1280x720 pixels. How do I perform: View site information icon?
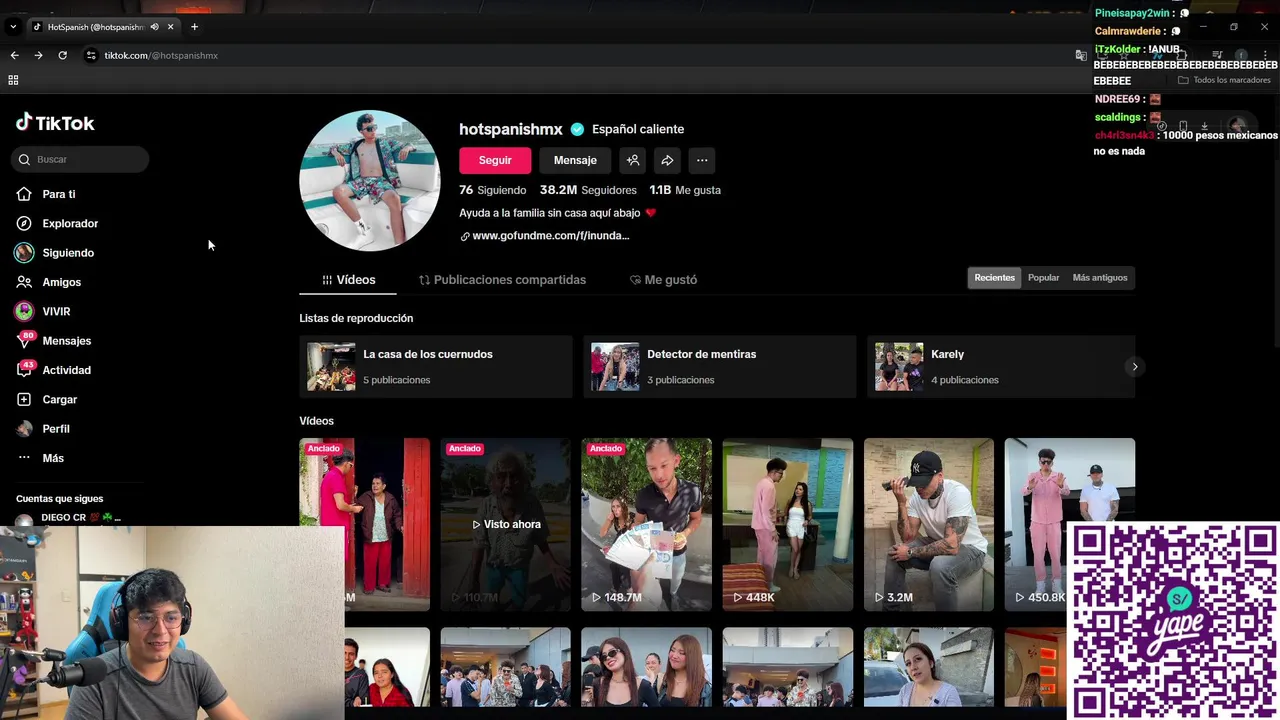pyautogui.click(x=91, y=55)
